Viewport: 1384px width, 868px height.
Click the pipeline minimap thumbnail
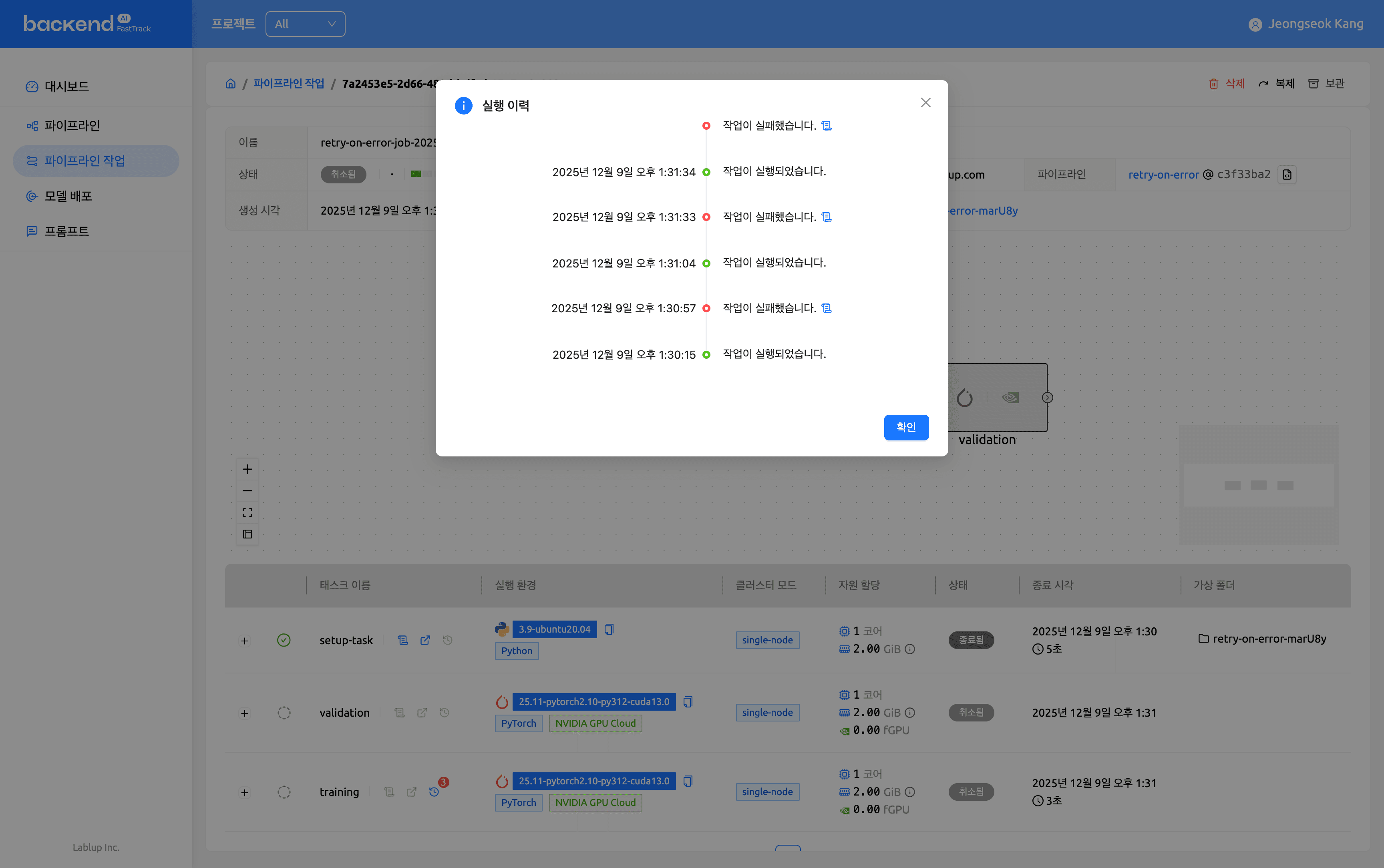pyautogui.click(x=1258, y=485)
